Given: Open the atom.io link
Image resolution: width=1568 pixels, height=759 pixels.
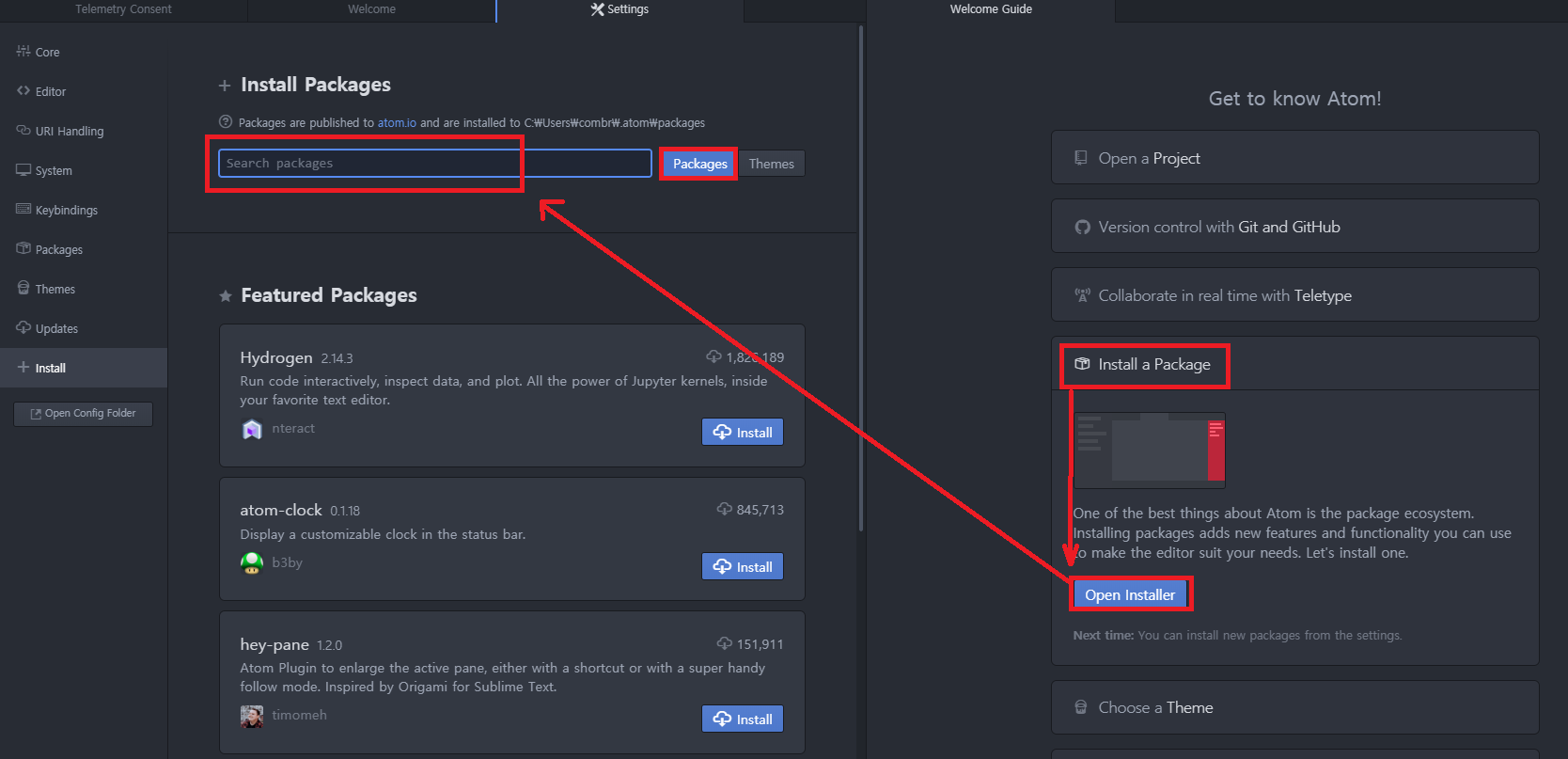Looking at the screenshot, I should [397, 123].
